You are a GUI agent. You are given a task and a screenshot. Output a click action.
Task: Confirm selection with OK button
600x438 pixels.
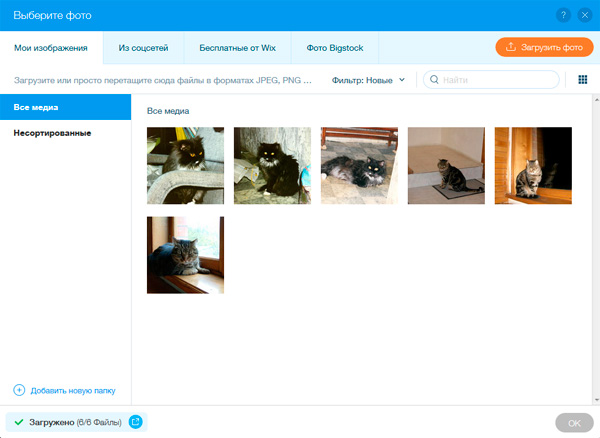[573, 423]
